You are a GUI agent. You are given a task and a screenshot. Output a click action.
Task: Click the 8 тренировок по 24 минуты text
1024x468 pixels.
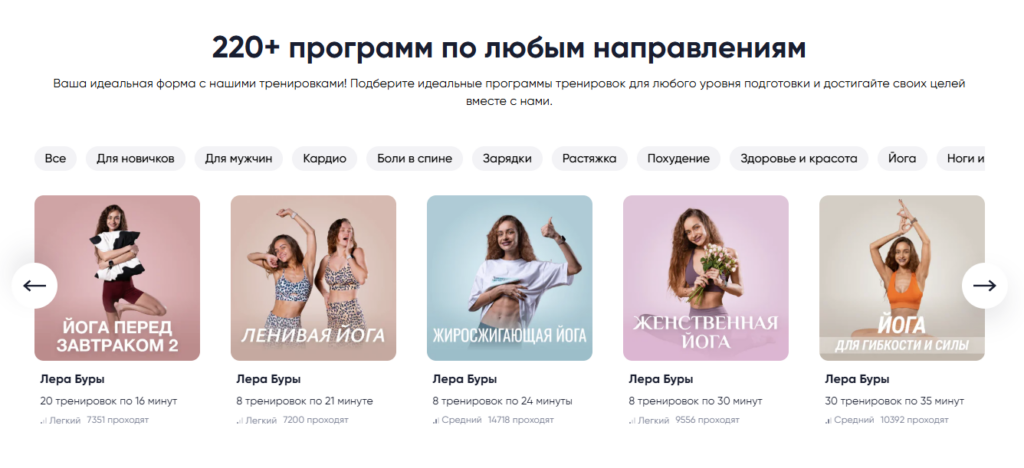coord(502,401)
